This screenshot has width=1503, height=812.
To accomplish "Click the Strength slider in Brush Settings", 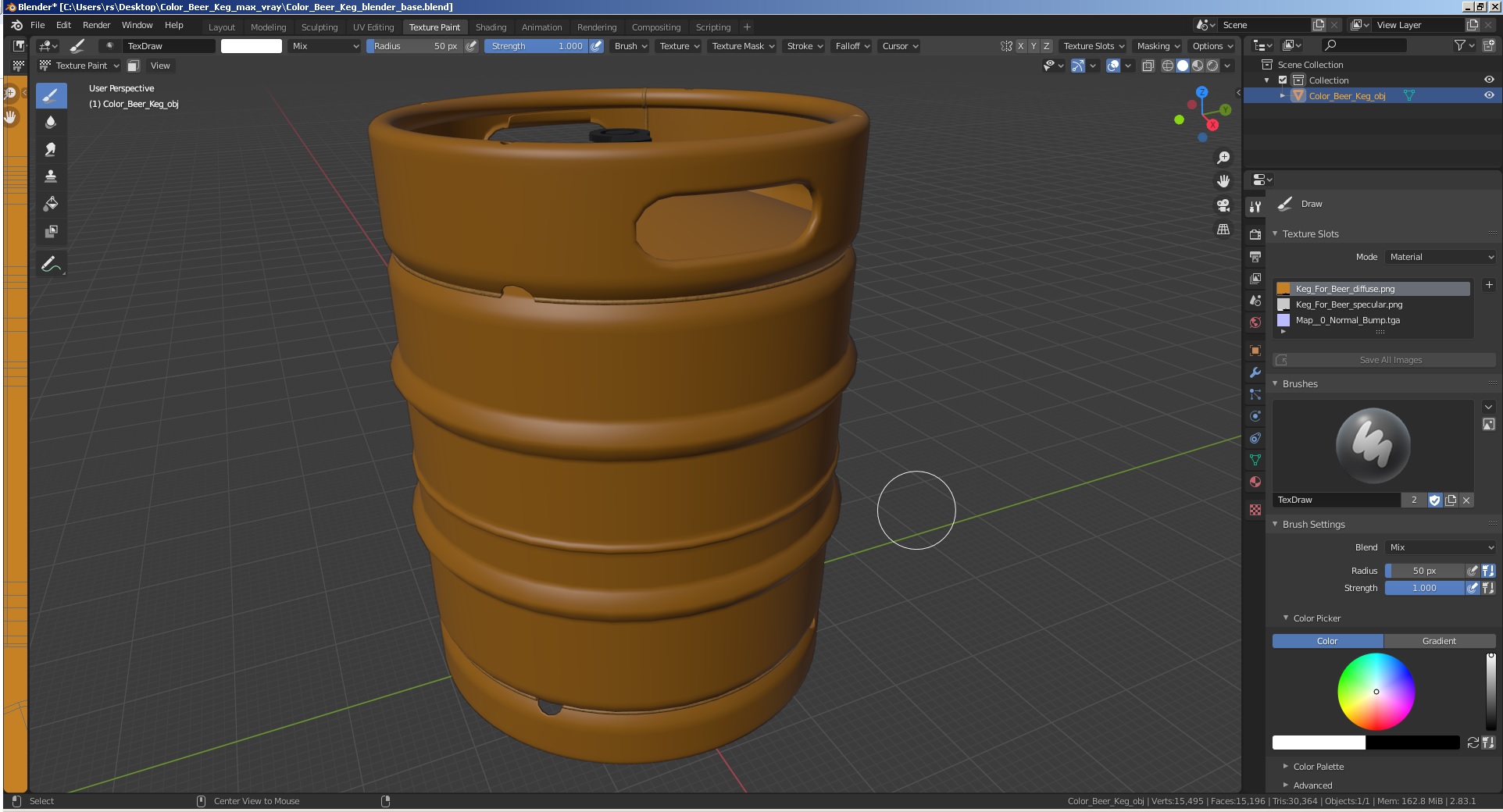I will pos(1424,588).
